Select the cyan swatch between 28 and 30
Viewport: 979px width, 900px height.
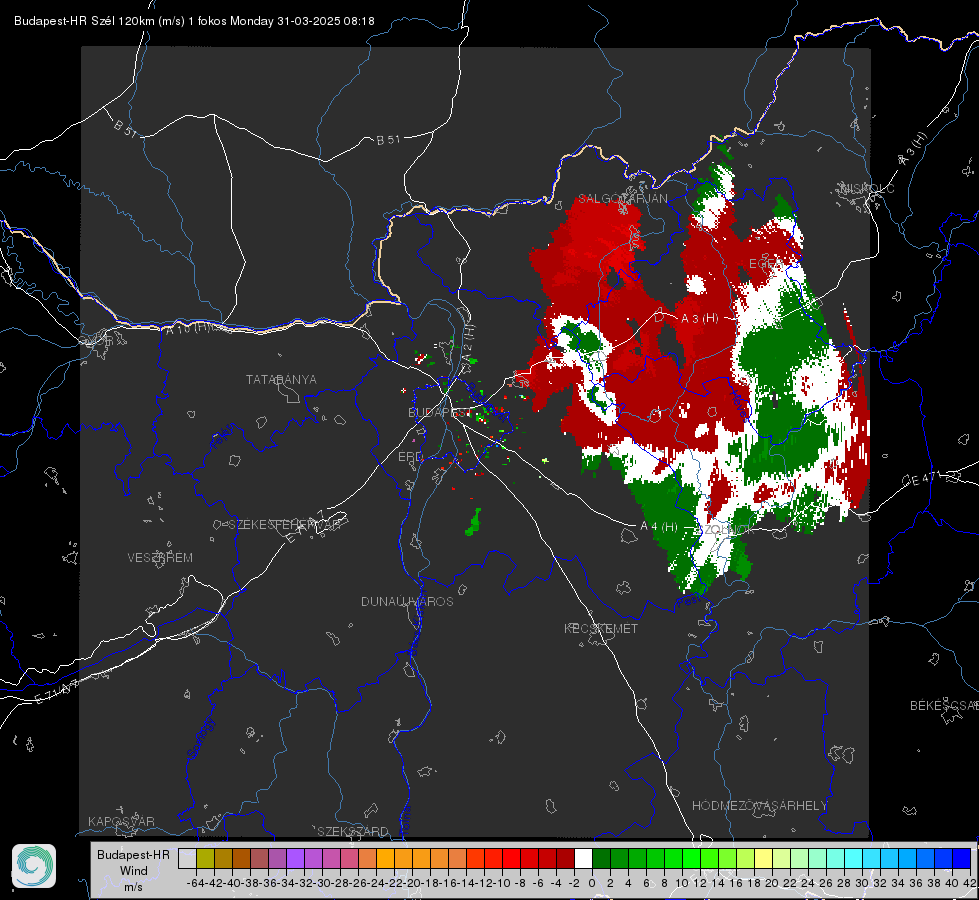[853, 858]
